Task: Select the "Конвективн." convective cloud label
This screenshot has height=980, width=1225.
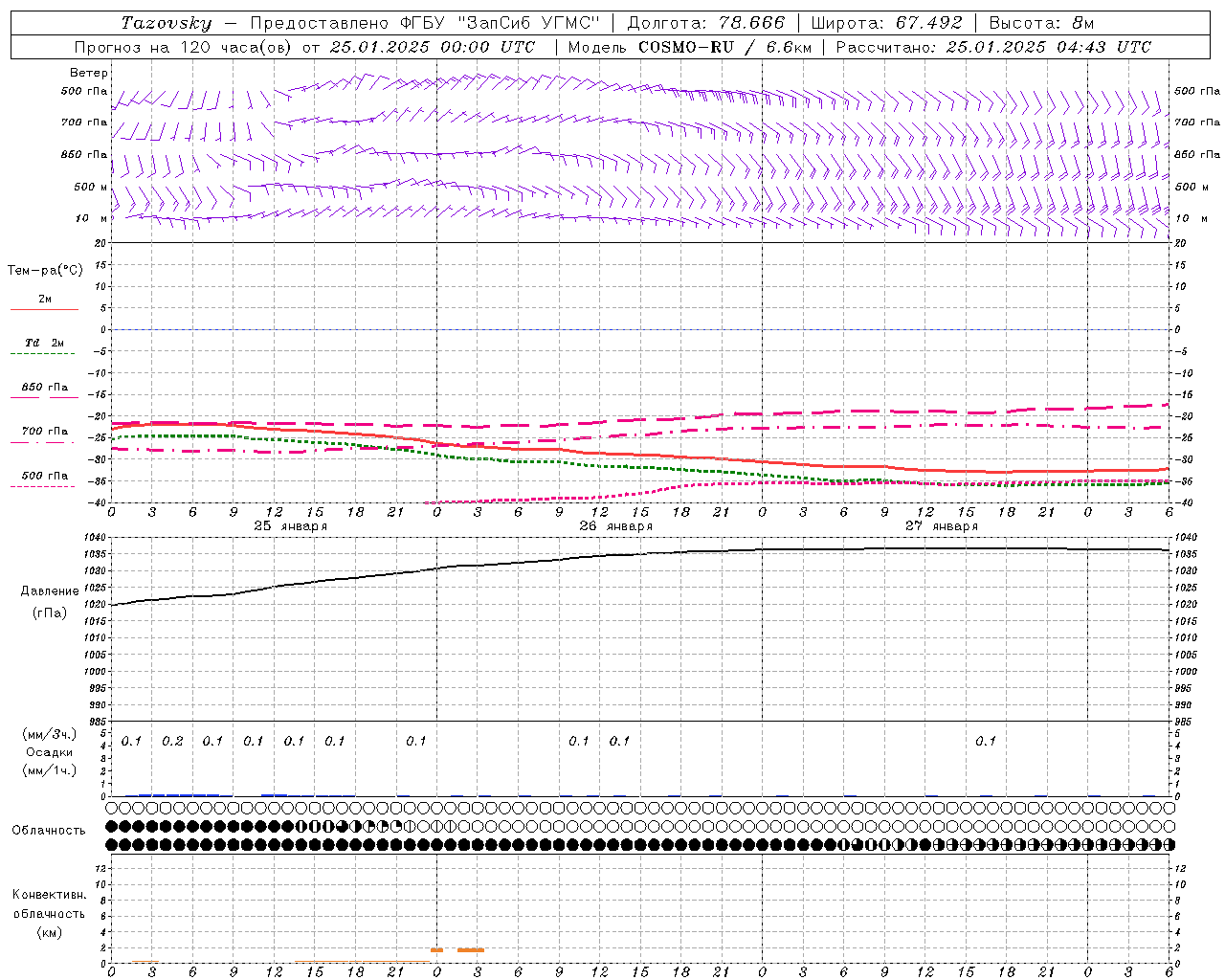Action: (49, 895)
